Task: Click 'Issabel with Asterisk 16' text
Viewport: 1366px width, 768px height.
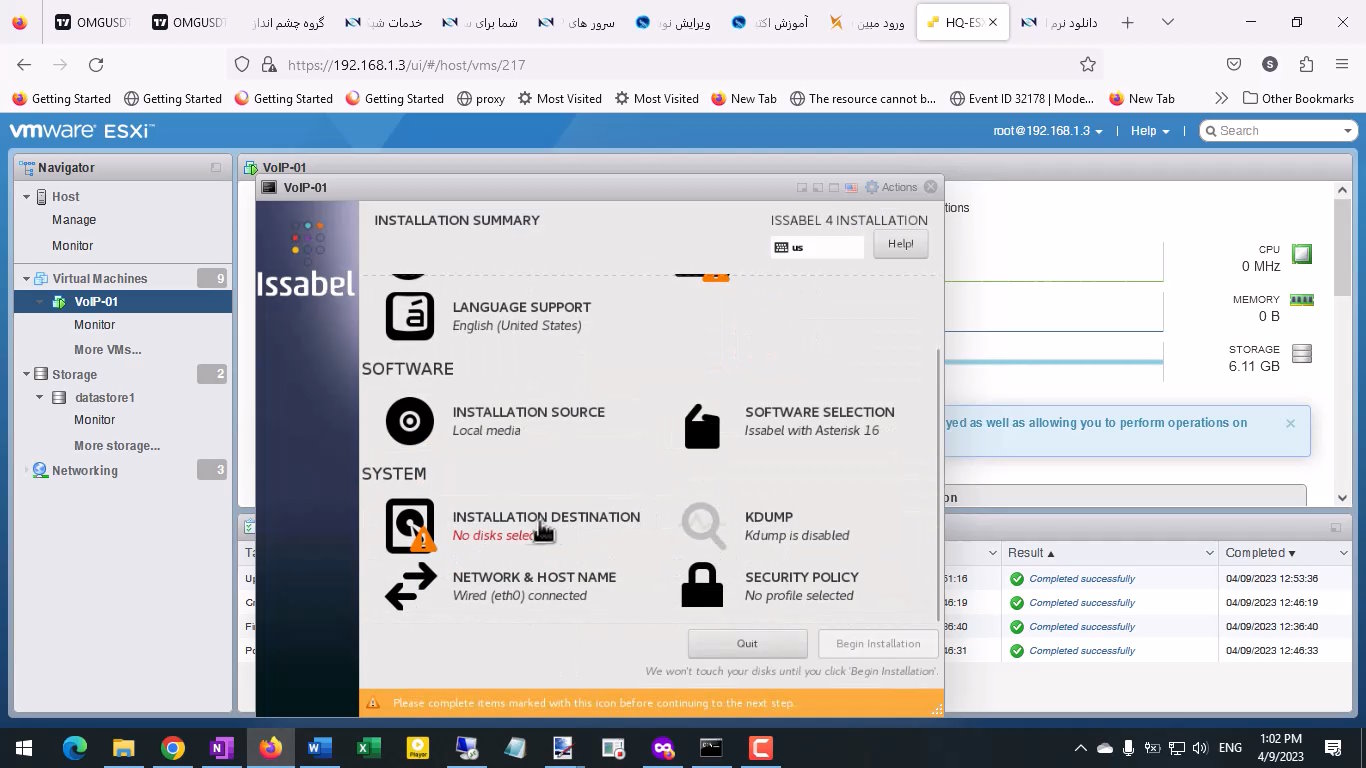Action: (x=812, y=431)
